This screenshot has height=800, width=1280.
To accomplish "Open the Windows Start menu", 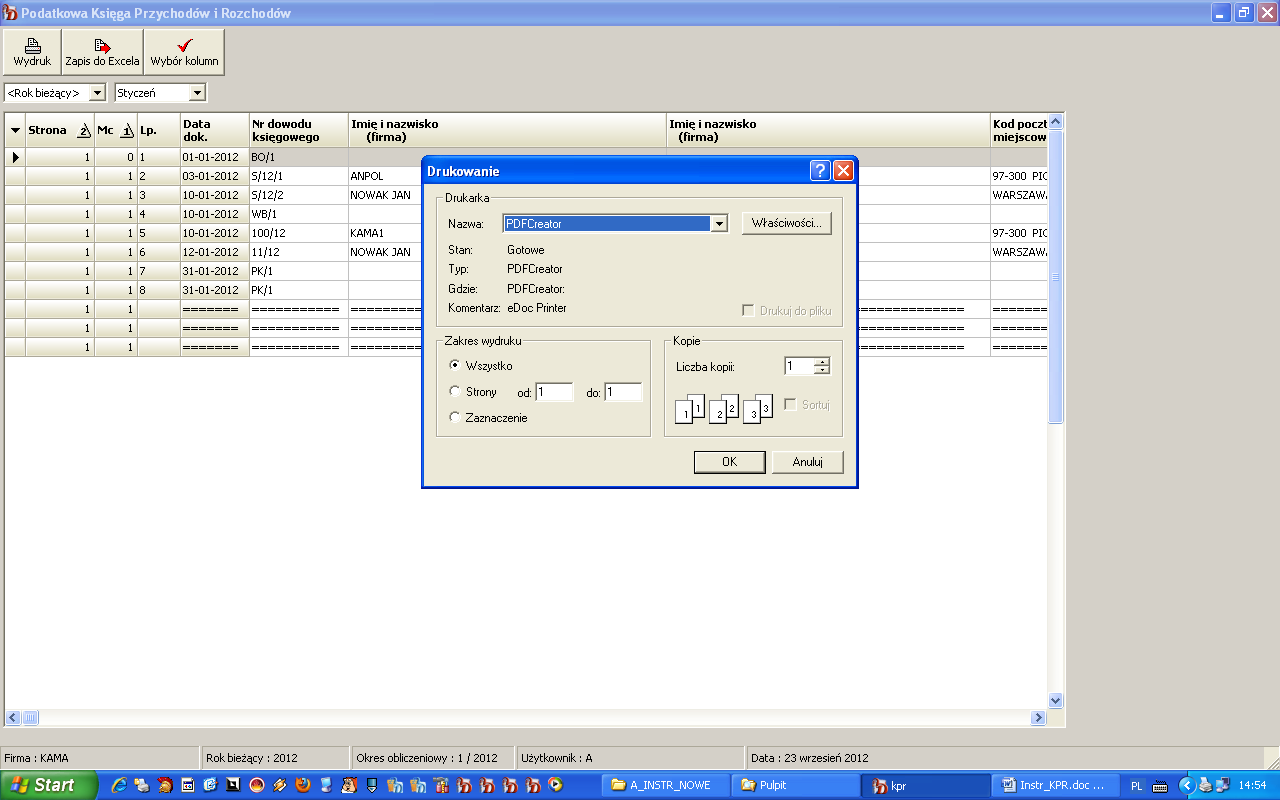I will point(49,786).
